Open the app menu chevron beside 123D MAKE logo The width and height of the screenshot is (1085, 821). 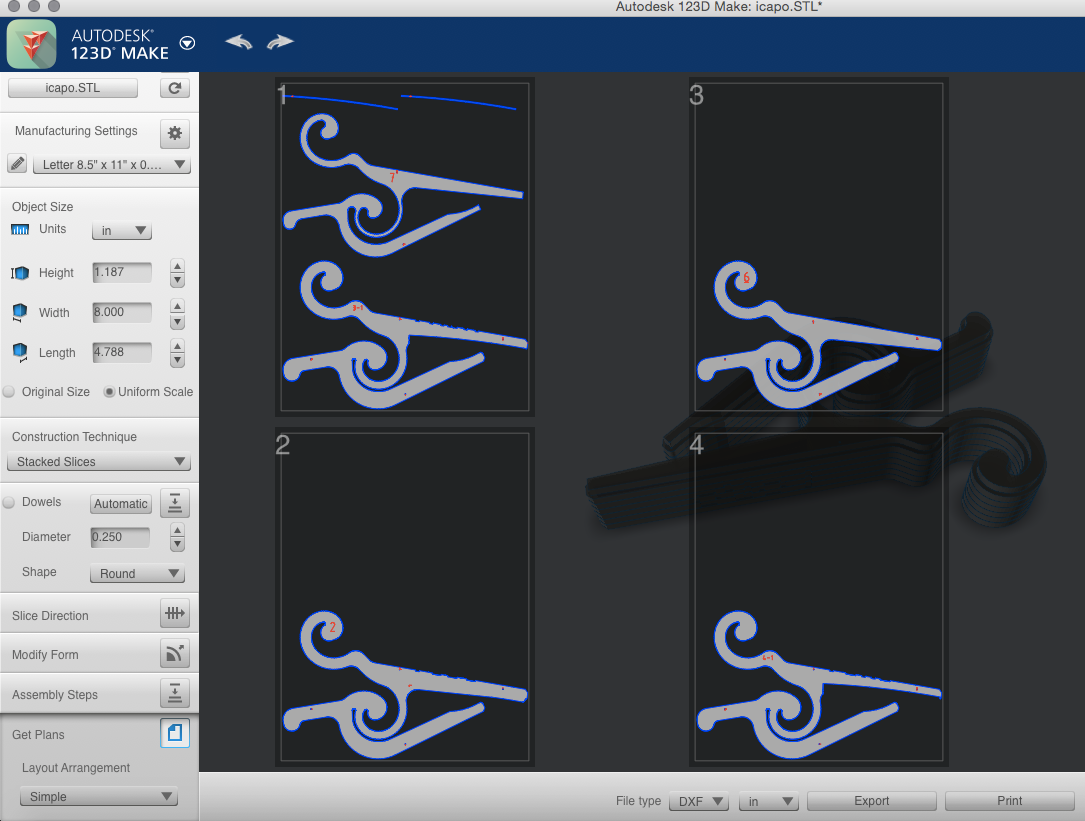point(187,43)
